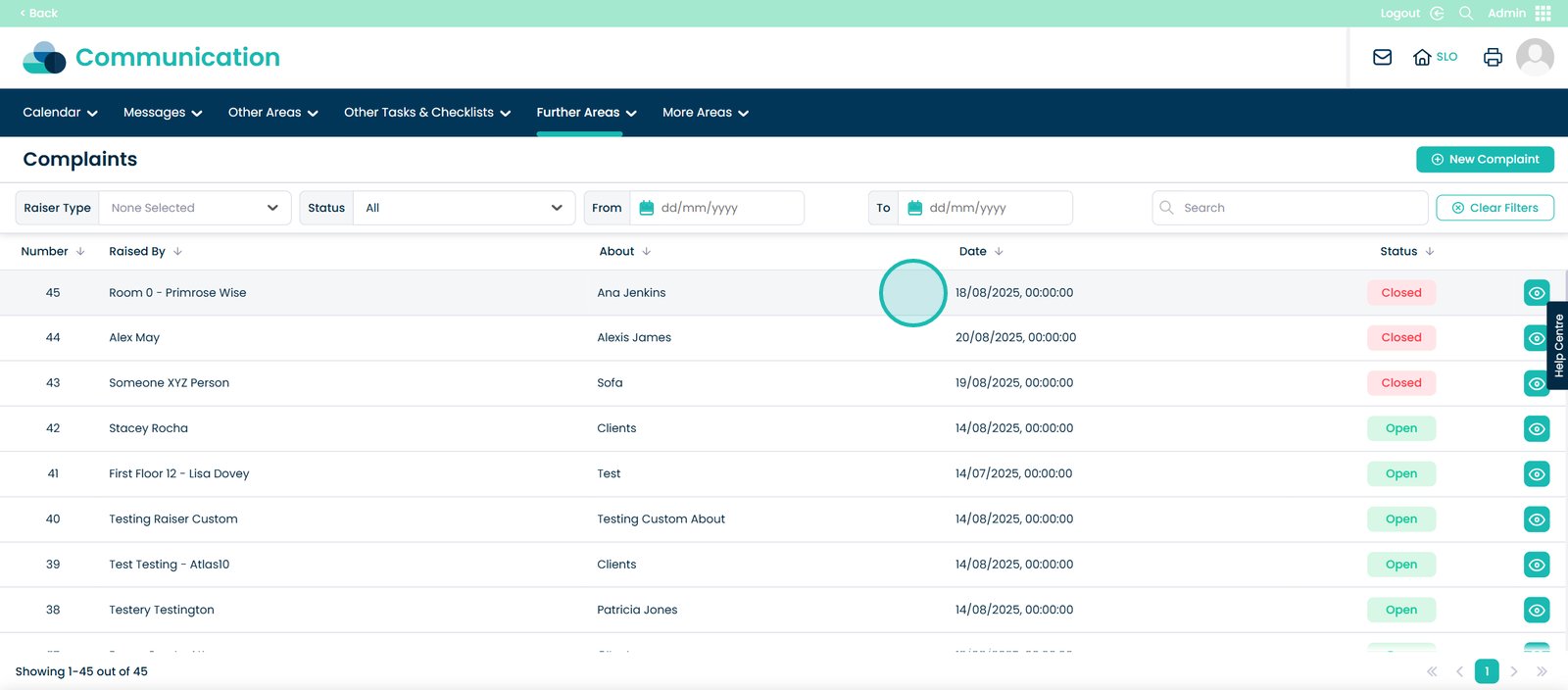Open the Admin apps grid icon

[x=1543, y=13]
